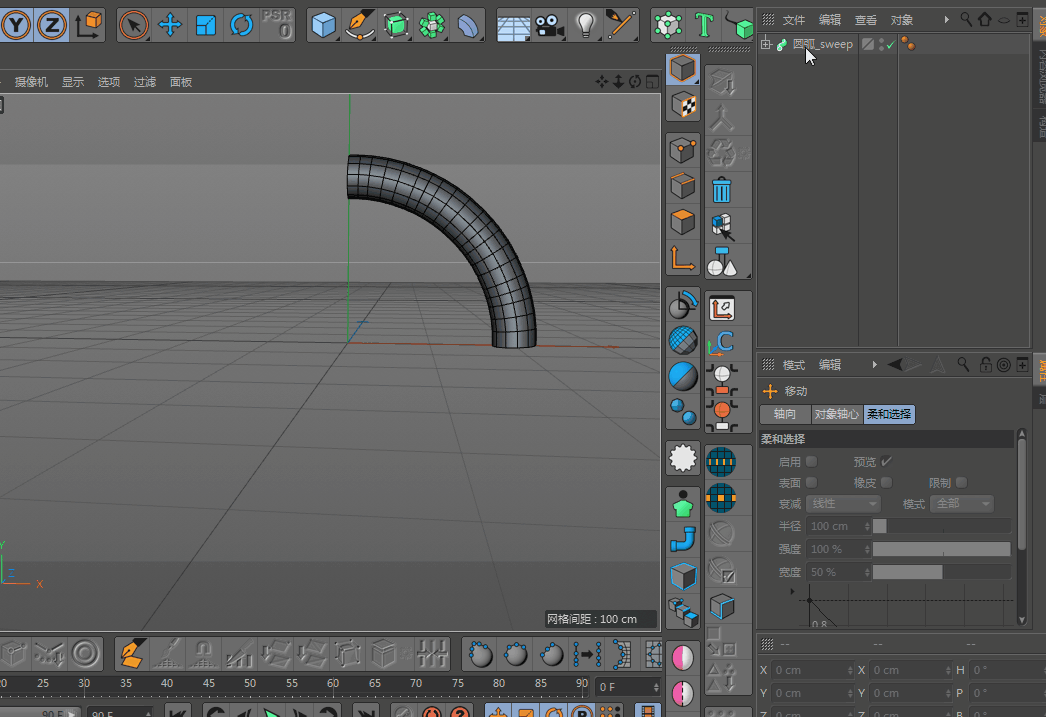Screen dimensions: 1046x717
Task: Toggle the 橡皮 checkbox
Action: 886,482
